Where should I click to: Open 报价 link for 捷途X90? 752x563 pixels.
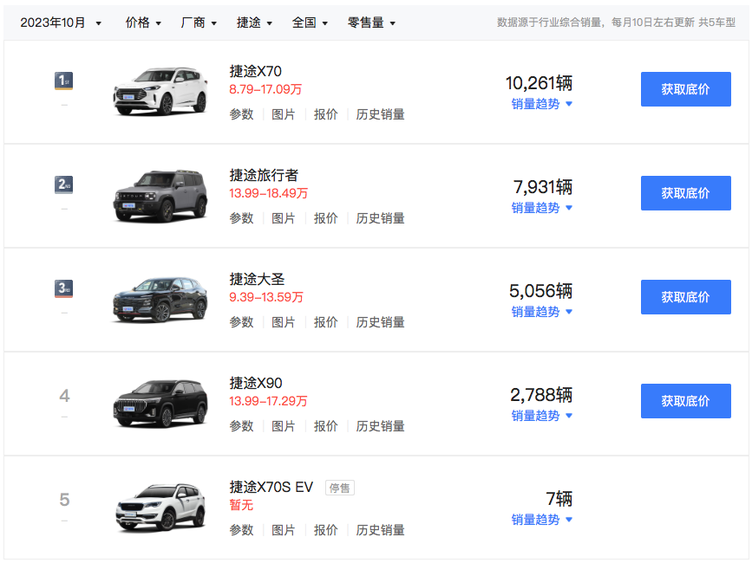click(x=326, y=426)
